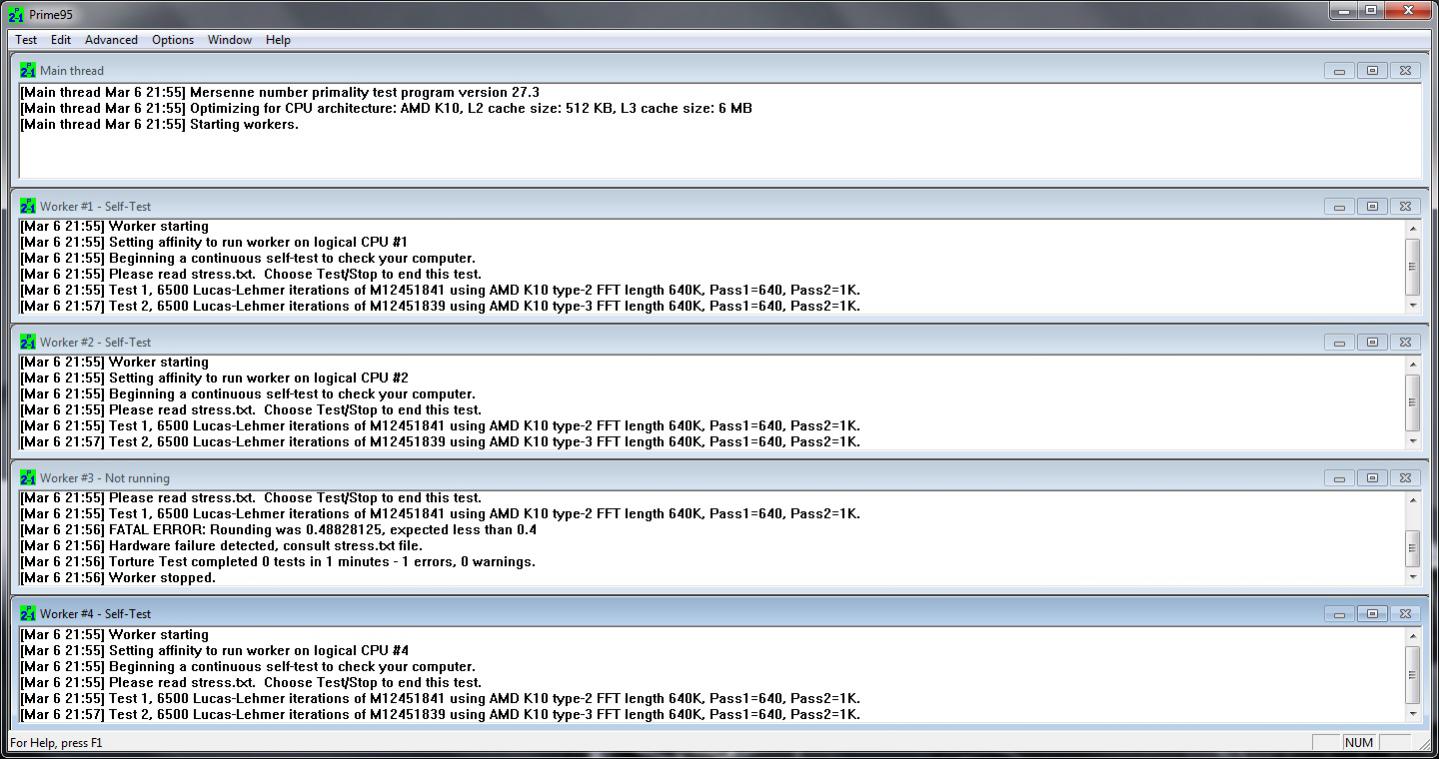The width and height of the screenshot is (1439, 759).
Task: Click the Worker #1 window icon
Action: point(27,206)
